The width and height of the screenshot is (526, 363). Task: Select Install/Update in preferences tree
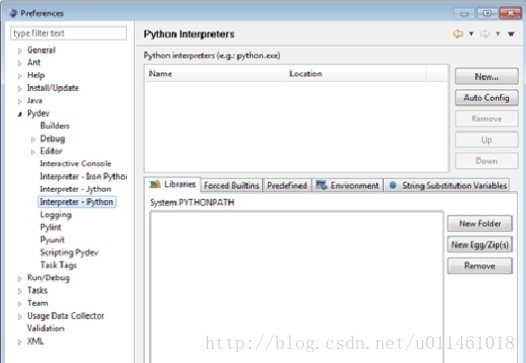pos(53,88)
